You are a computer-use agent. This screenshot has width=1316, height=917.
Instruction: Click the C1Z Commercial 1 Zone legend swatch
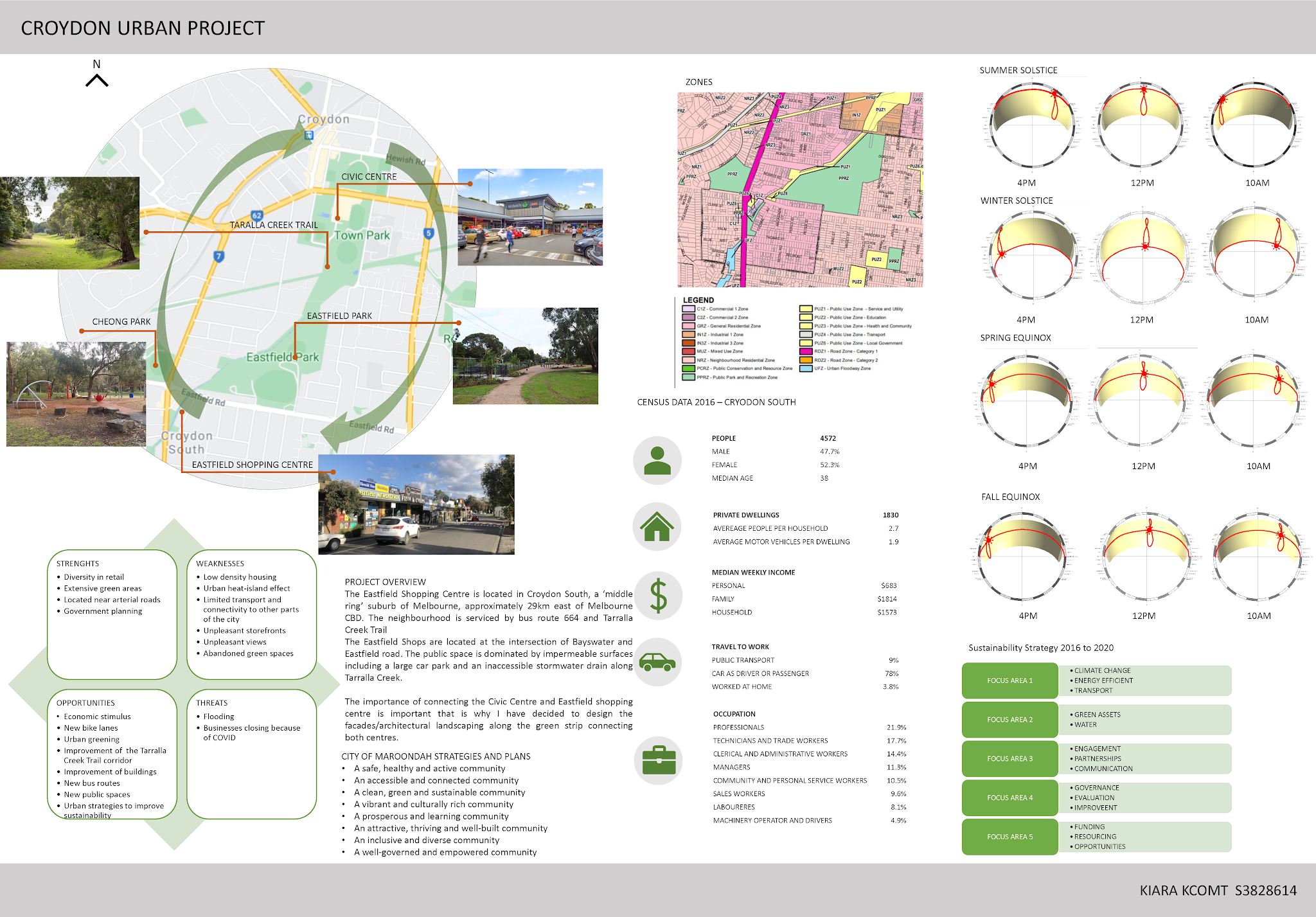688,309
